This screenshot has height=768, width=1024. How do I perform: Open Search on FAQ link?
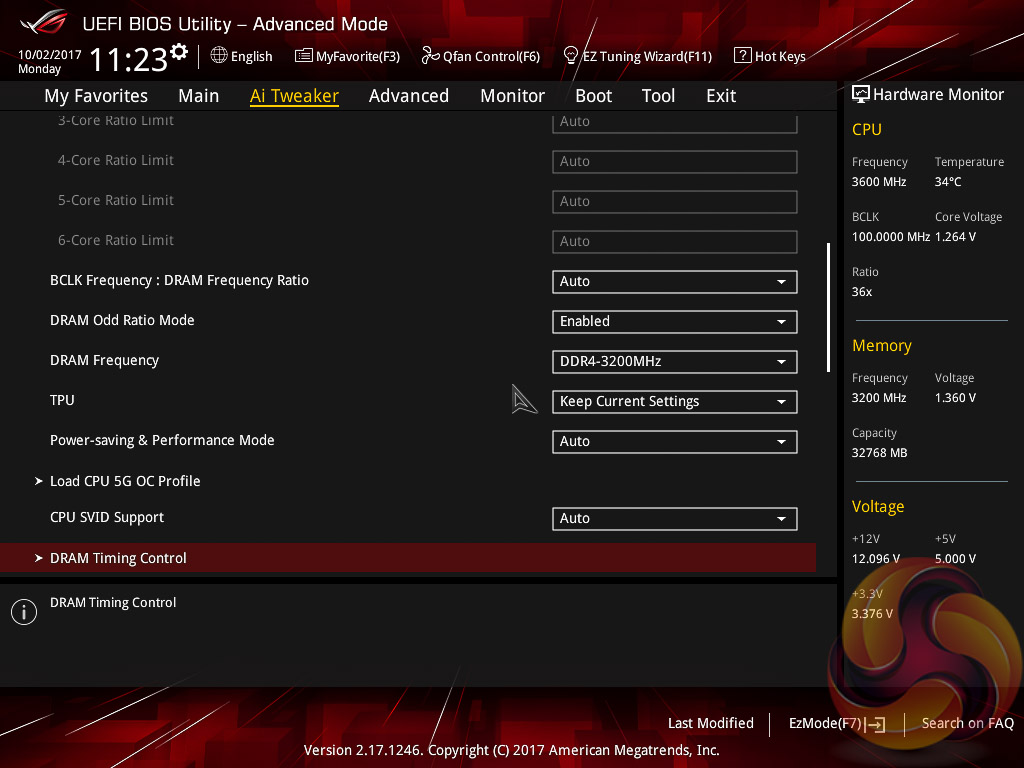(967, 723)
